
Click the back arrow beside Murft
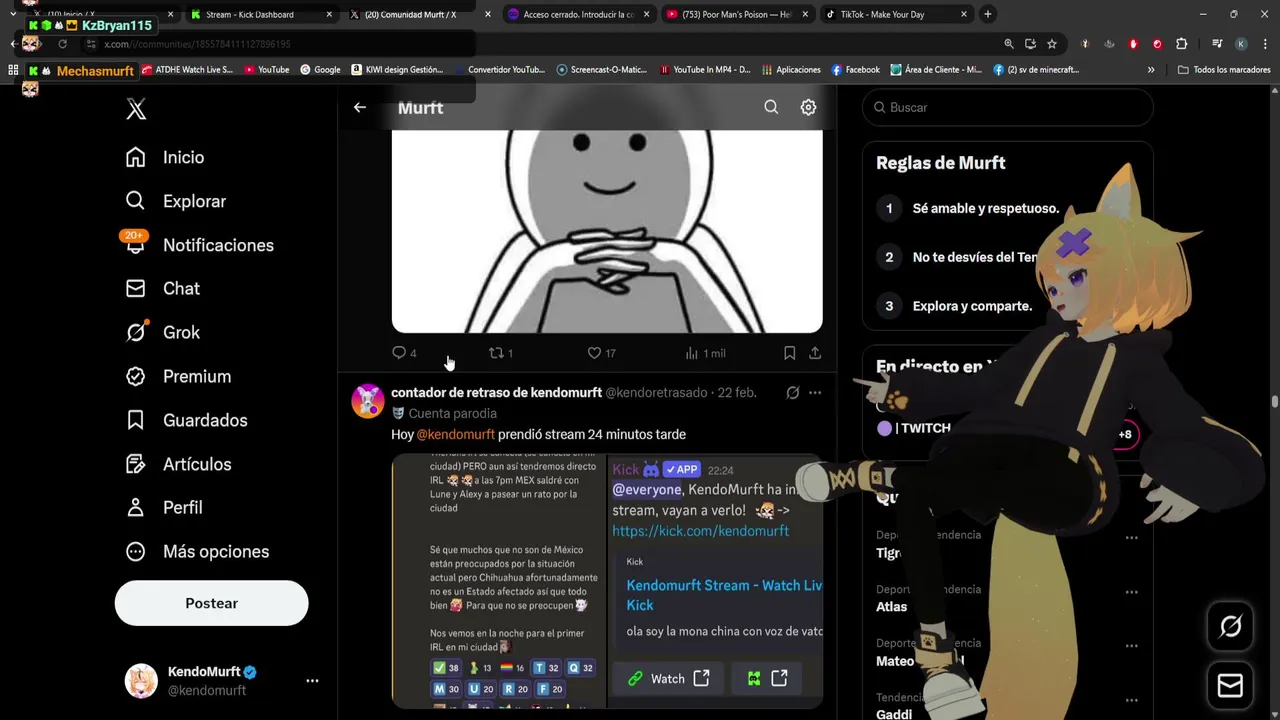360,107
